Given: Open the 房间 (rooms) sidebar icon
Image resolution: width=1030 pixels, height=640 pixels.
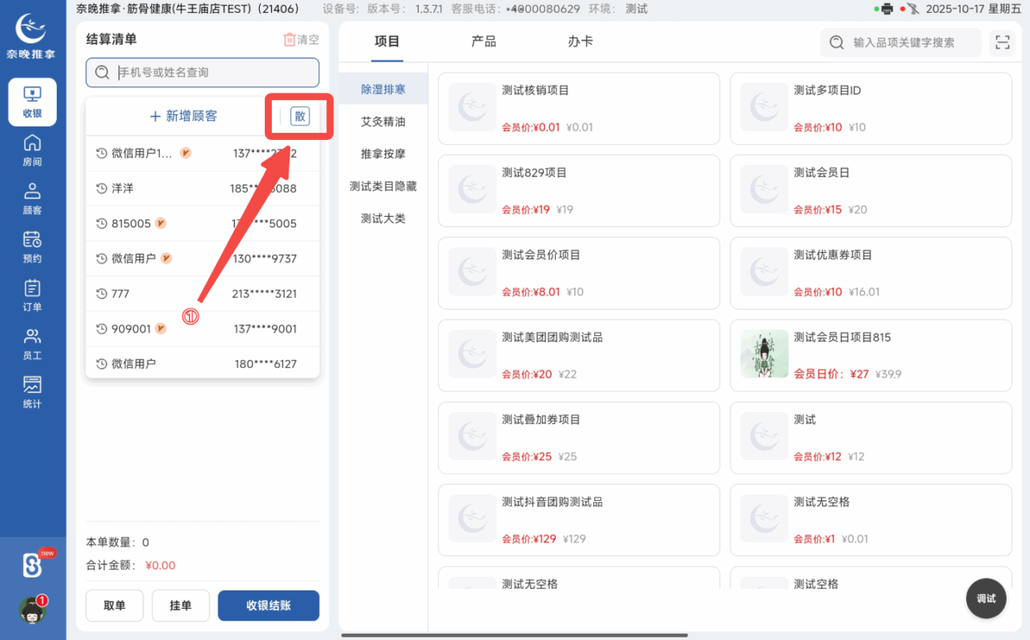Looking at the screenshot, I should coord(33,149).
